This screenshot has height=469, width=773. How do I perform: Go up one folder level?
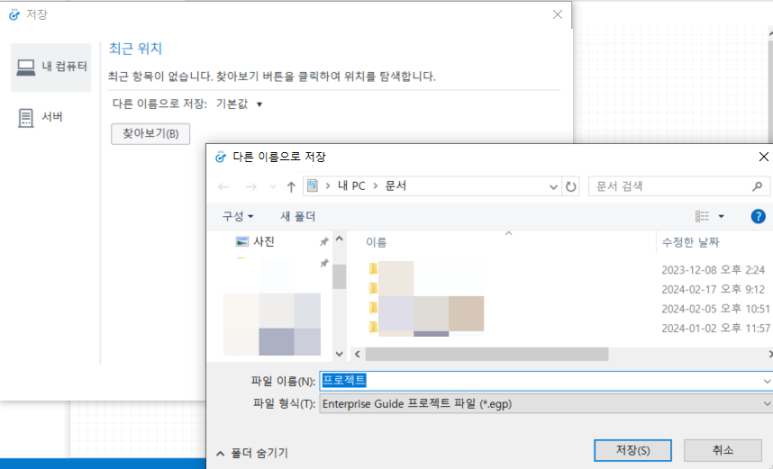[x=291, y=186]
